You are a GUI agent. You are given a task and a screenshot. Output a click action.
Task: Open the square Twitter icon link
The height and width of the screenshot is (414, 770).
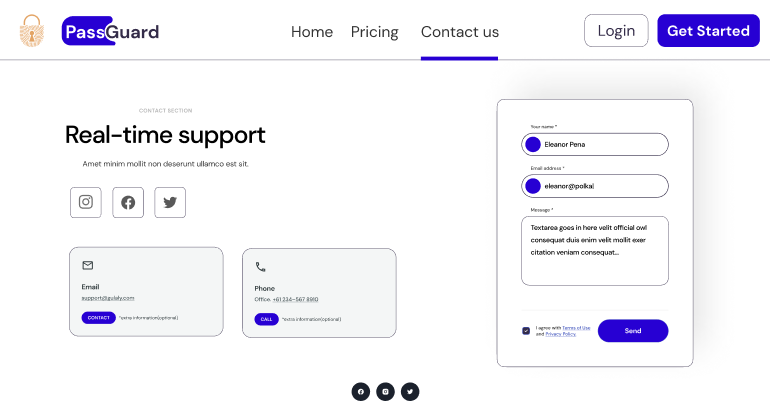[170, 202]
